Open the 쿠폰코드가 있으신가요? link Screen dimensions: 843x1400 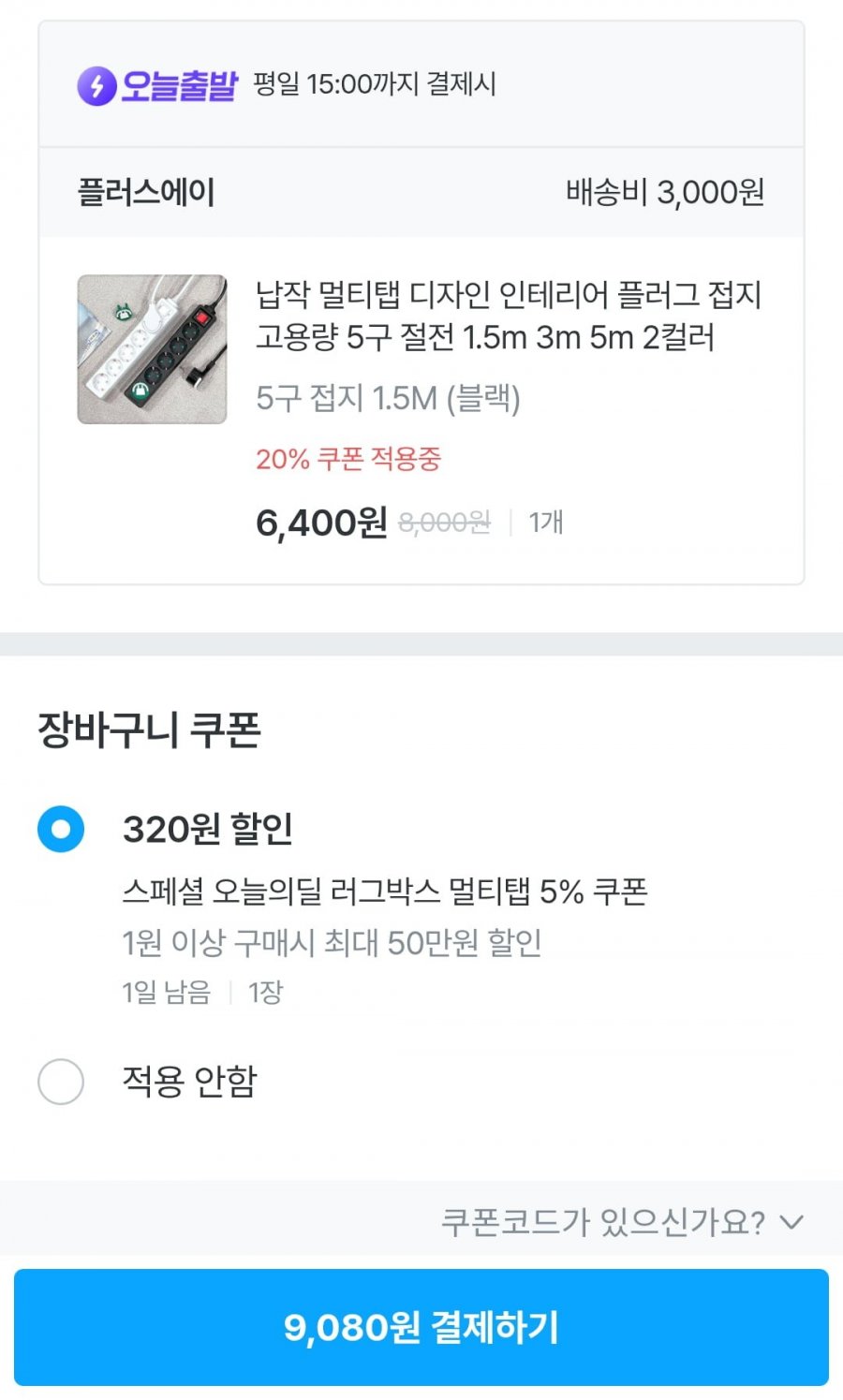(603, 1222)
